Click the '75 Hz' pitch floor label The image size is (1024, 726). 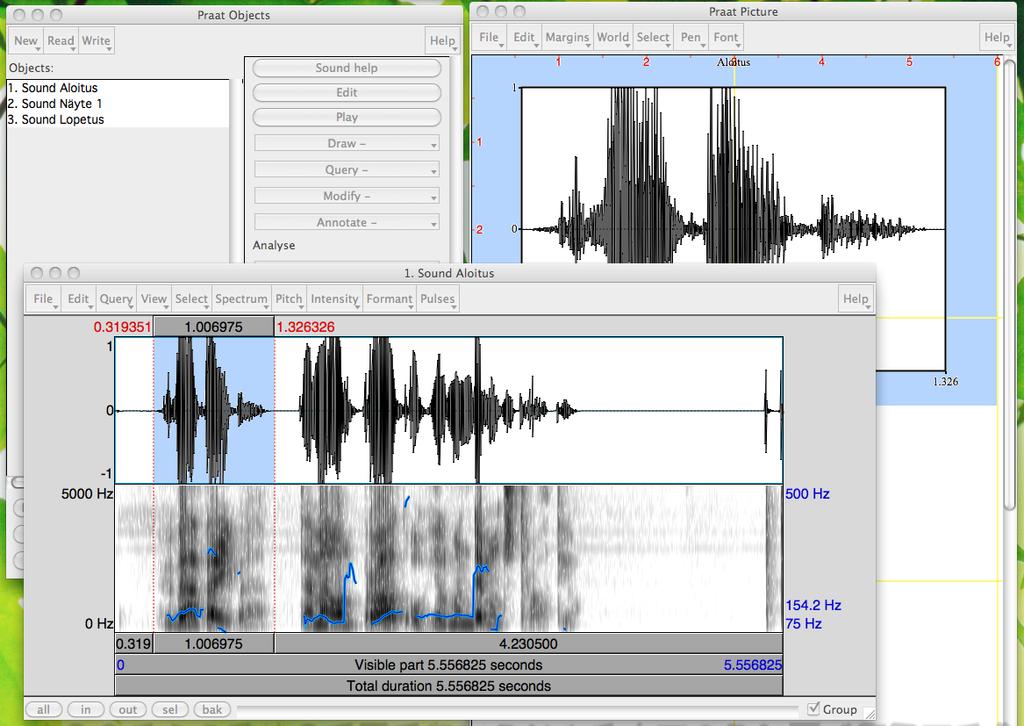[803, 623]
